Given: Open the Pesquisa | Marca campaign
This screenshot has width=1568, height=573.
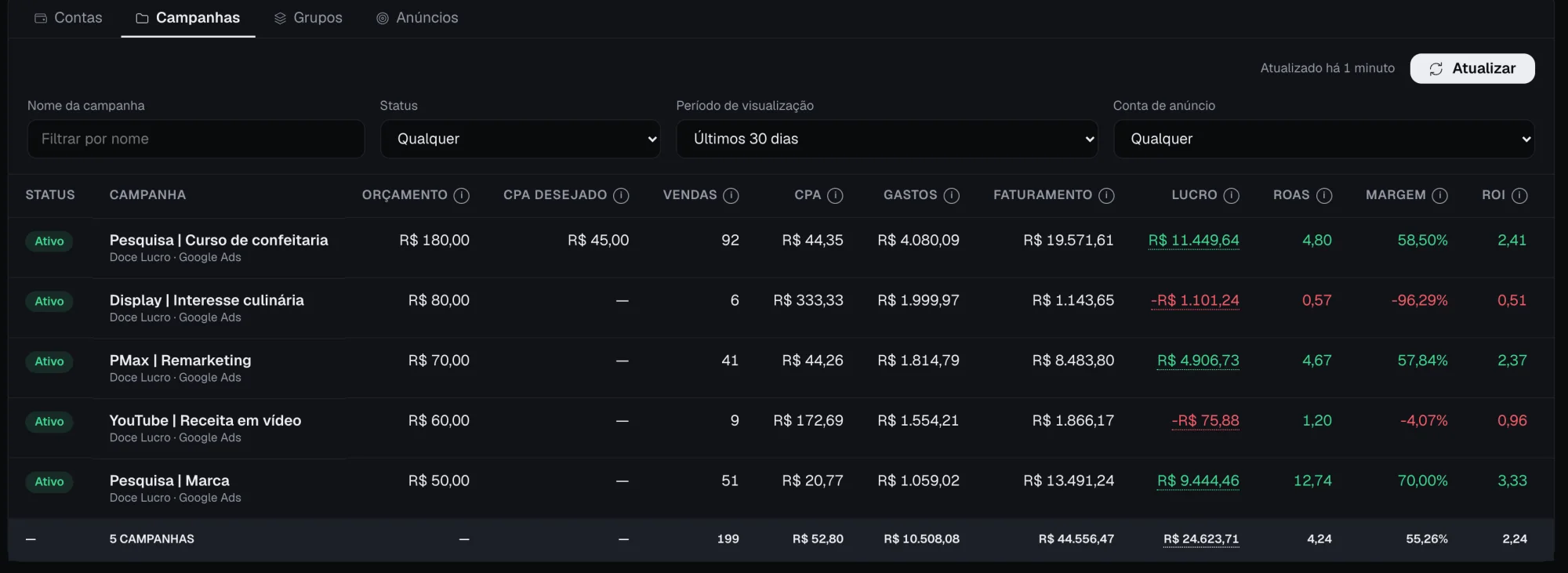Looking at the screenshot, I should tap(169, 481).
